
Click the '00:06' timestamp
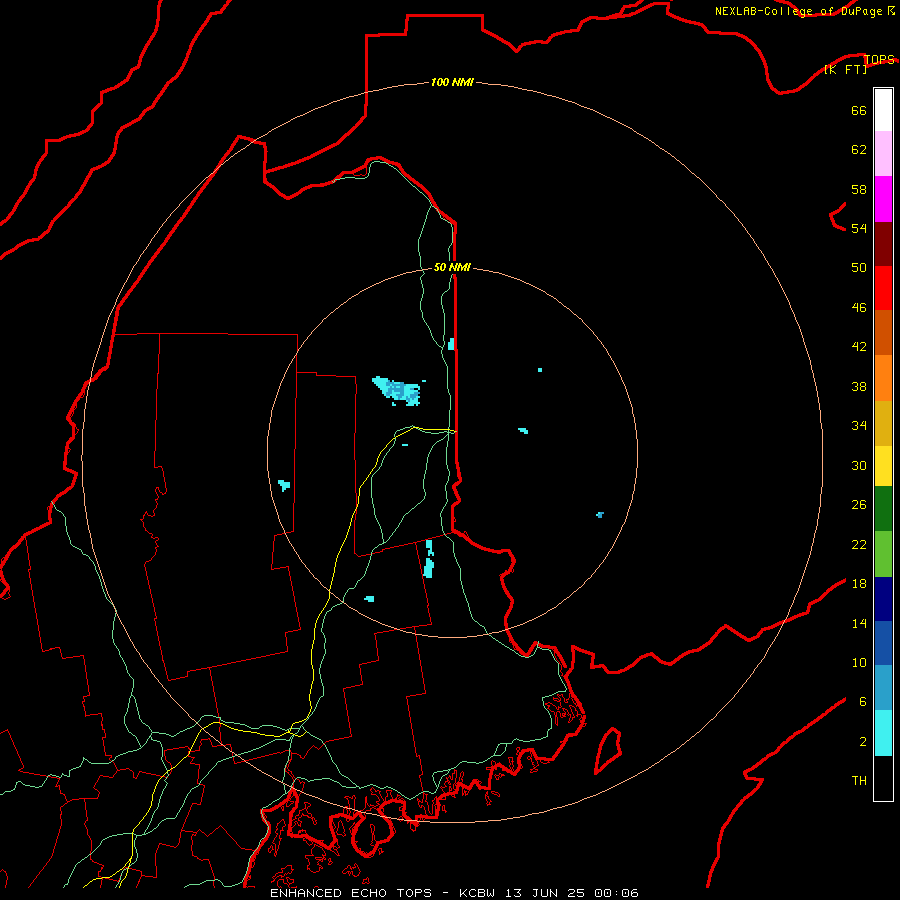(x=616, y=893)
